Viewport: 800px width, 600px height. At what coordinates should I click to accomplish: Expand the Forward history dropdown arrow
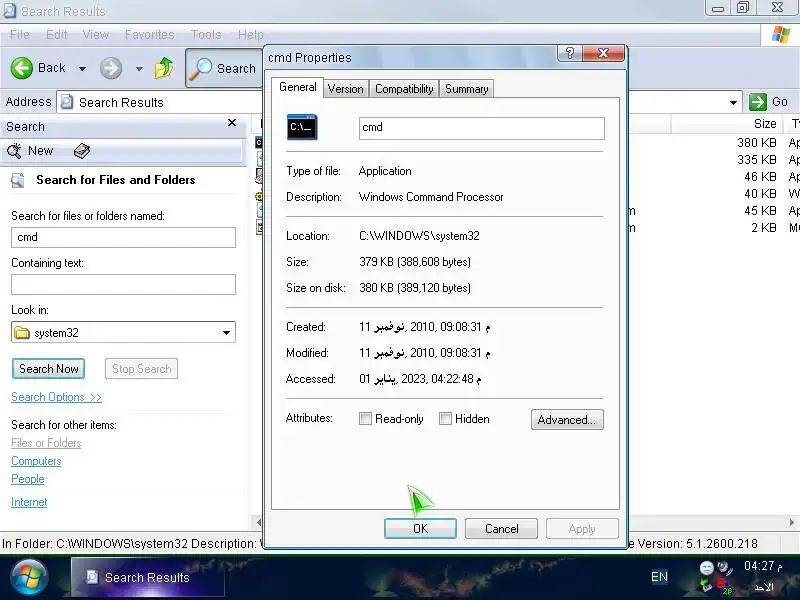139,68
